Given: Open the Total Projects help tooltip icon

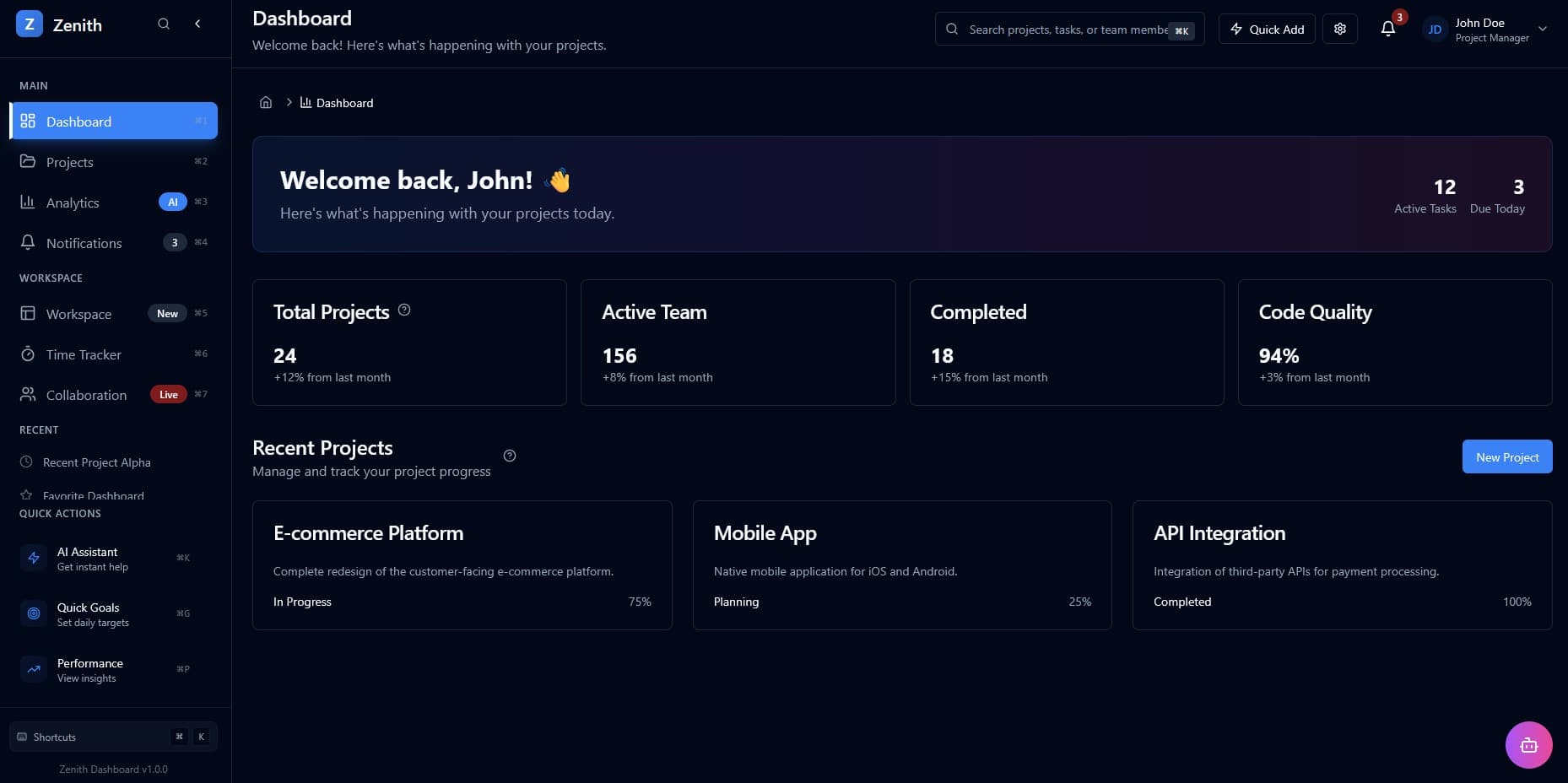Looking at the screenshot, I should coord(404,310).
